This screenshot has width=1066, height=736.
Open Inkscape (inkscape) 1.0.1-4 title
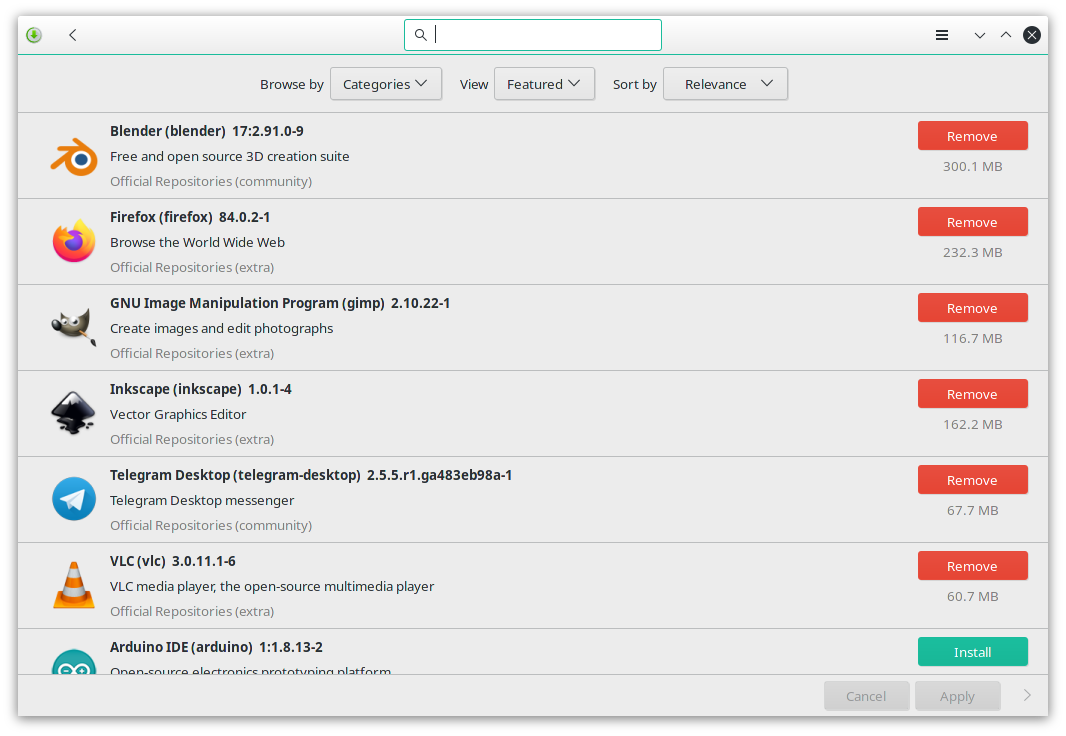coord(201,389)
